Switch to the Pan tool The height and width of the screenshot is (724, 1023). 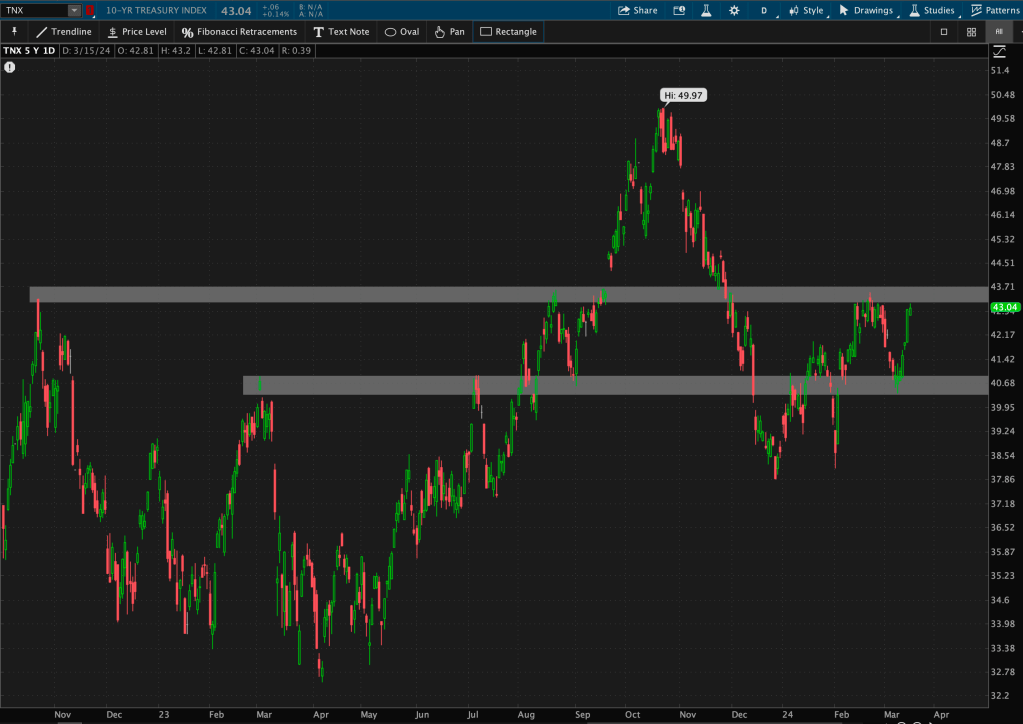pos(449,32)
